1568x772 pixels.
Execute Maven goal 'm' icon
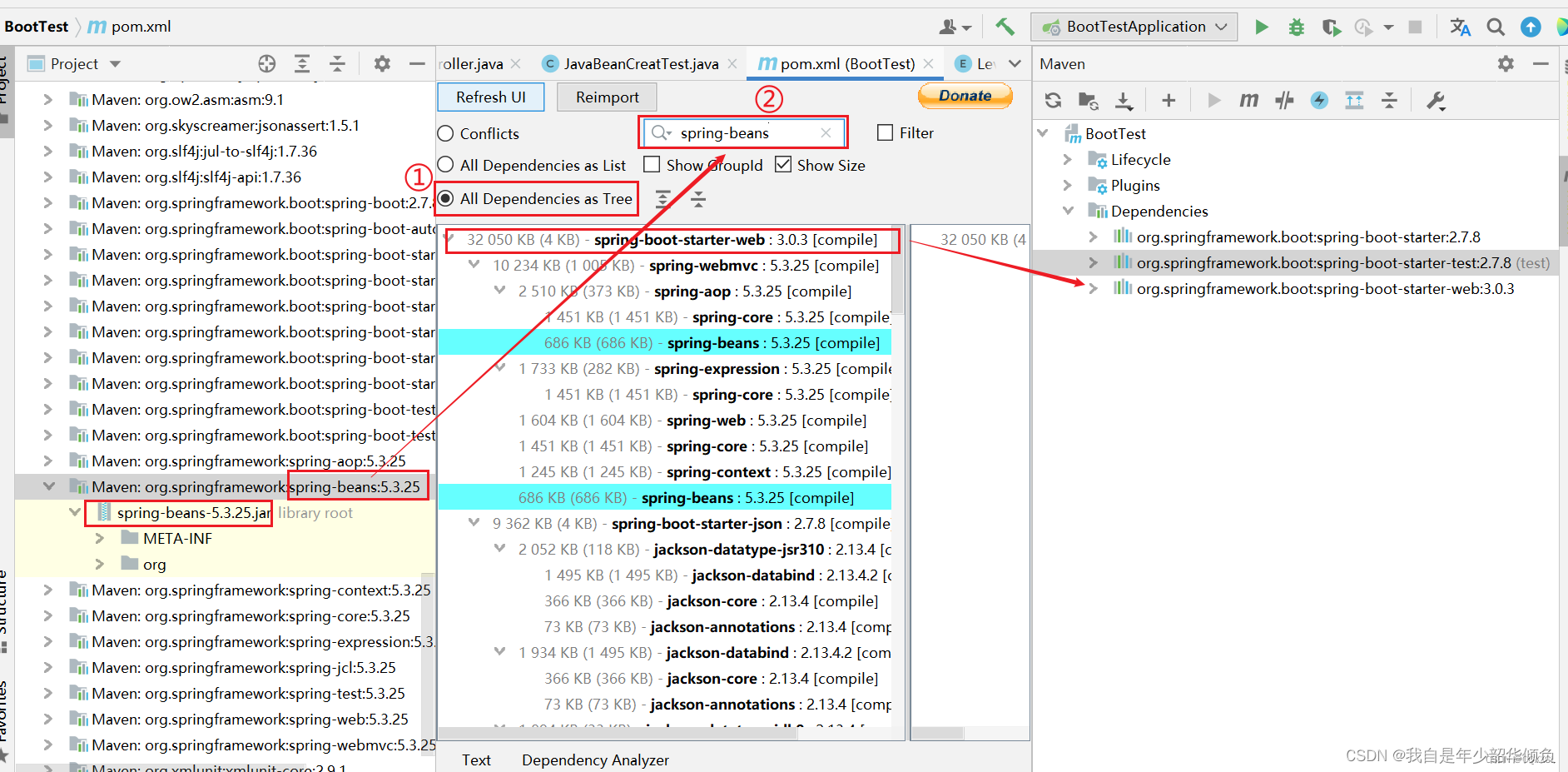(x=1248, y=100)
